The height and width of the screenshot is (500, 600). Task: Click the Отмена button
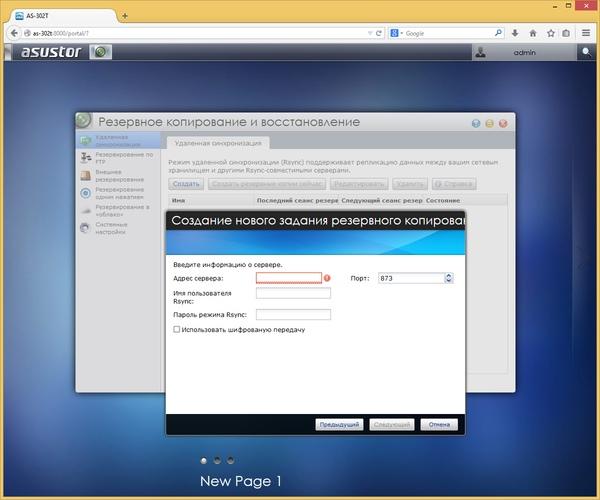coord(439,425)
